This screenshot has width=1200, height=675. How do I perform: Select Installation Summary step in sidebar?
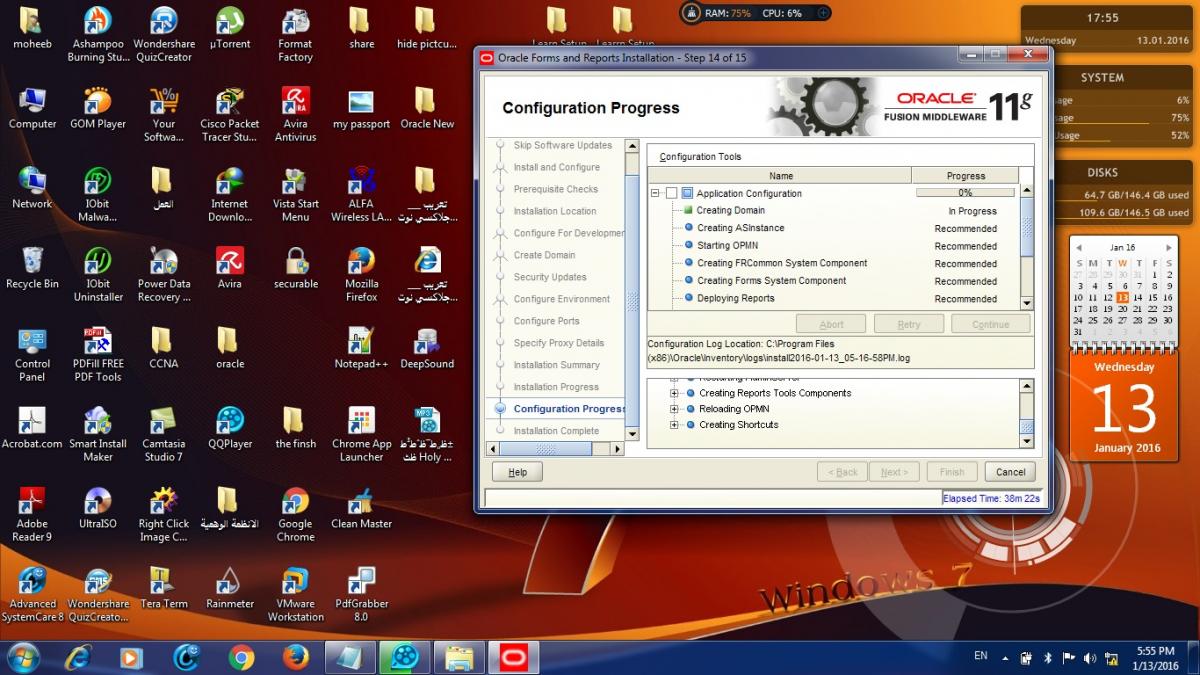pos(556,365)
